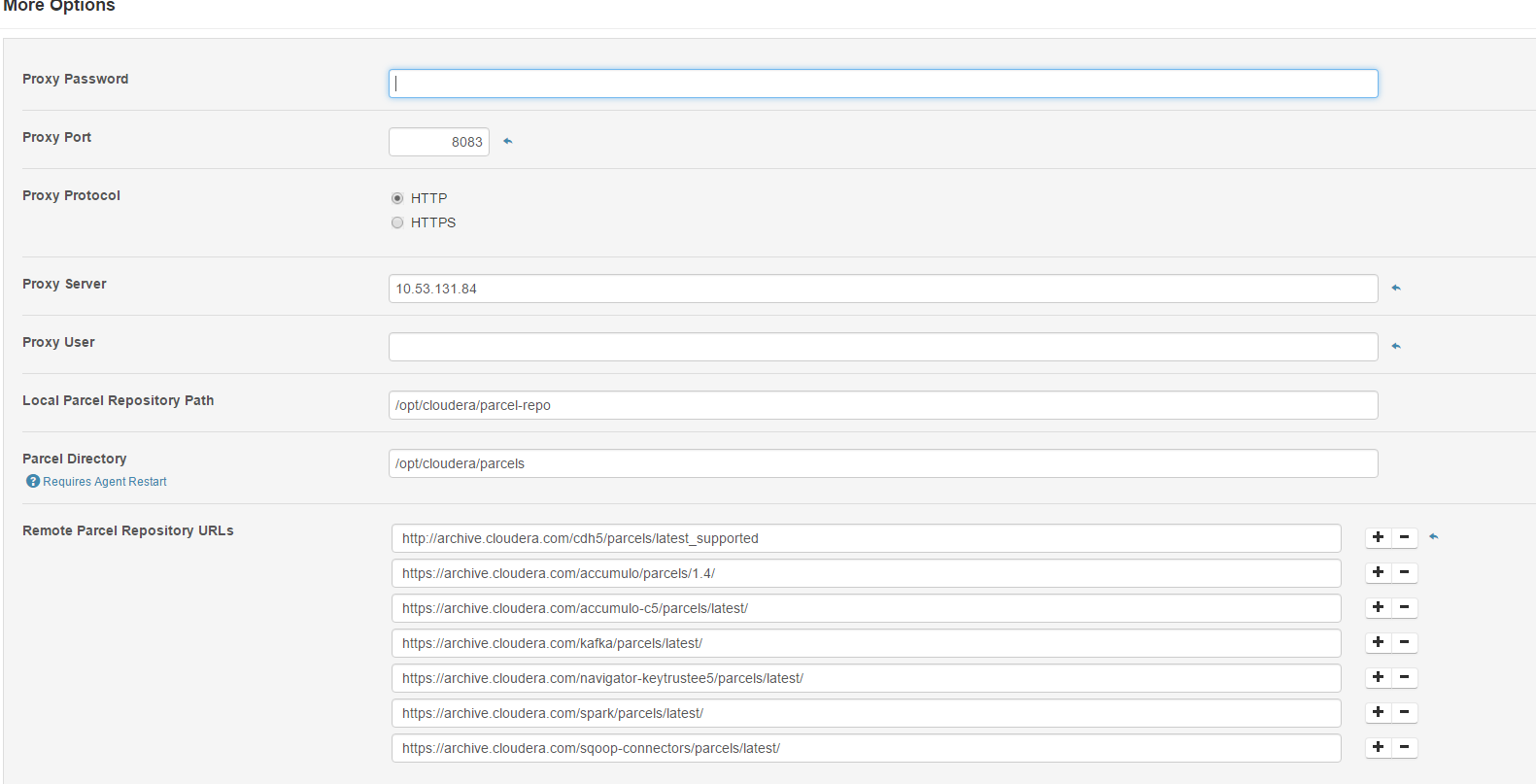Remove spark parcels URL row

pyautogui.click(x=1405, y=712)
